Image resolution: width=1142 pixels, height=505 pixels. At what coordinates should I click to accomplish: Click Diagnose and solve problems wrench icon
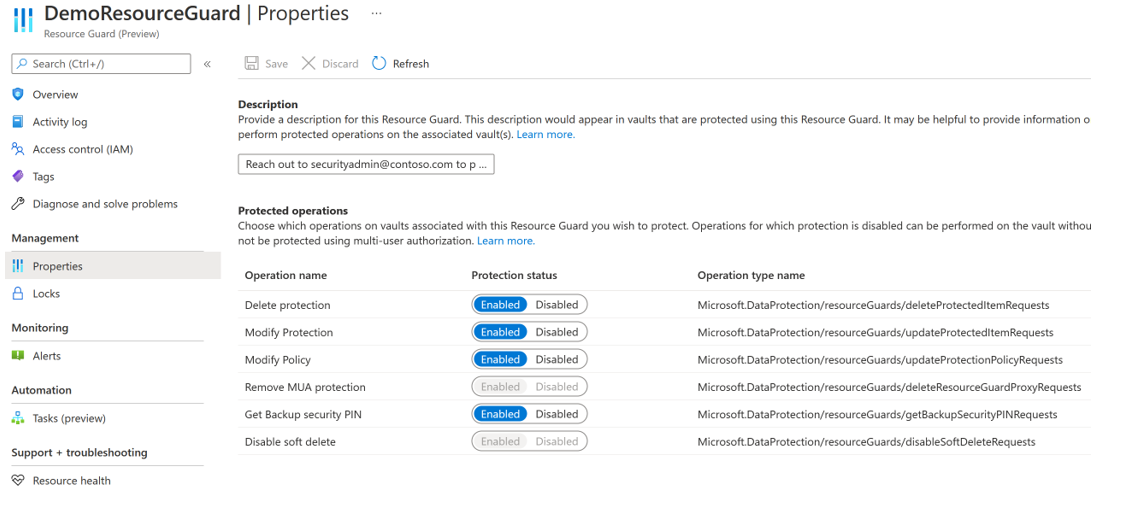point(17,204)
